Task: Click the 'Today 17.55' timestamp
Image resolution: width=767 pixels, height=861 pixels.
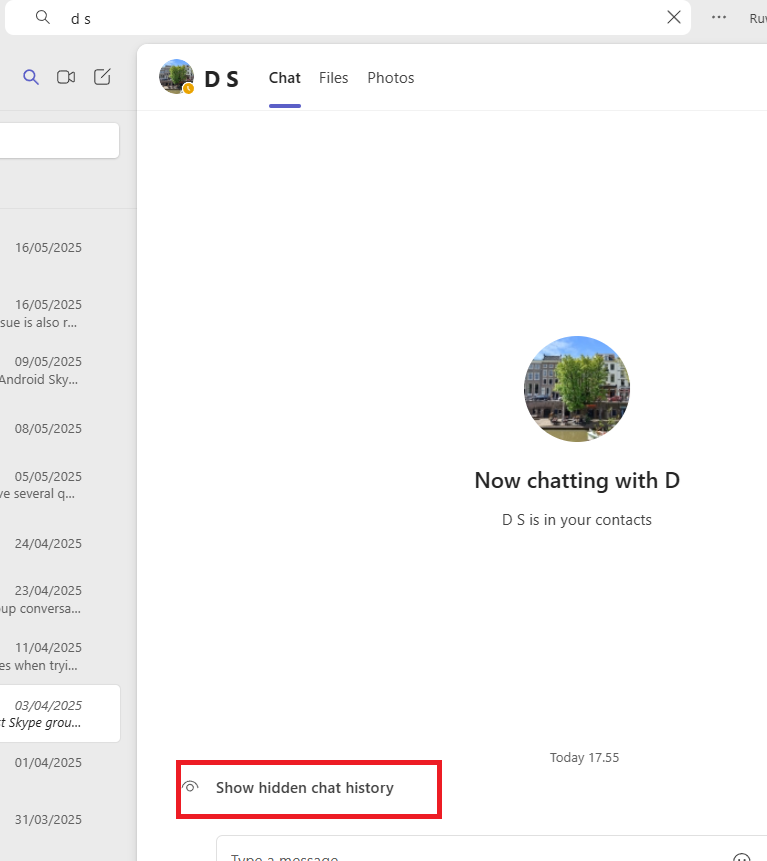Action: coord(584,758)
